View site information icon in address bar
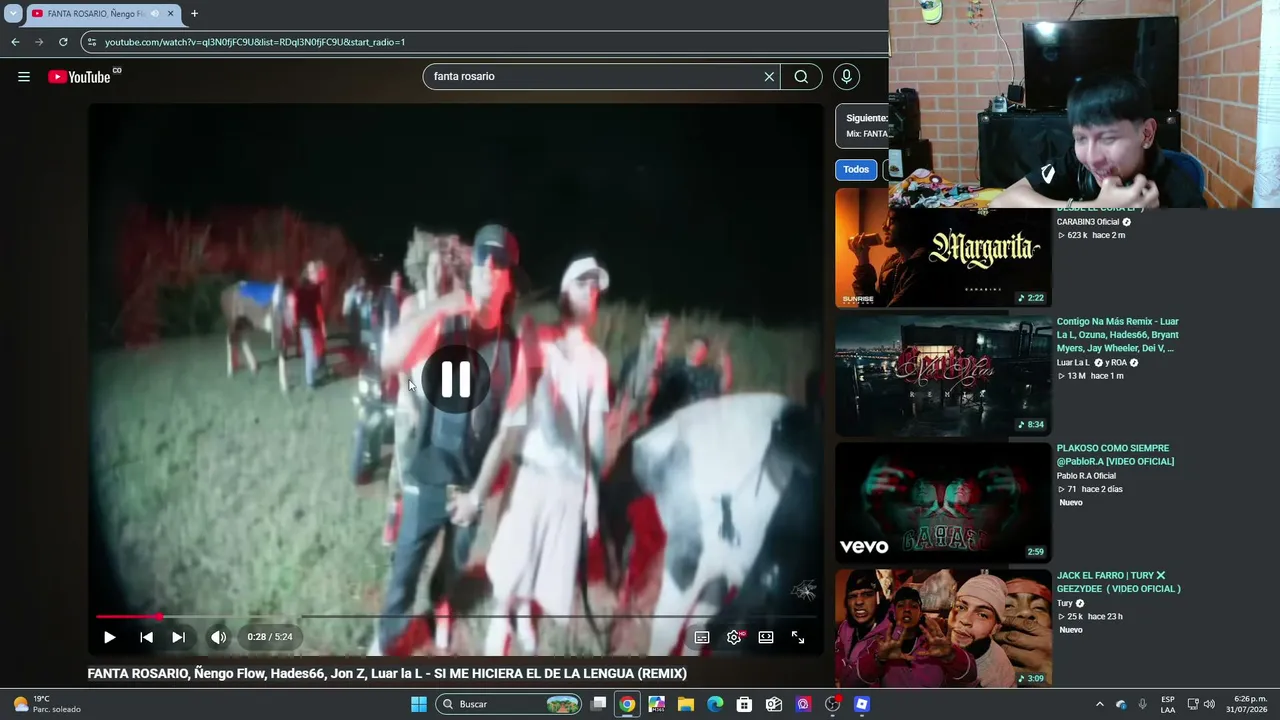 pos(92,42)
